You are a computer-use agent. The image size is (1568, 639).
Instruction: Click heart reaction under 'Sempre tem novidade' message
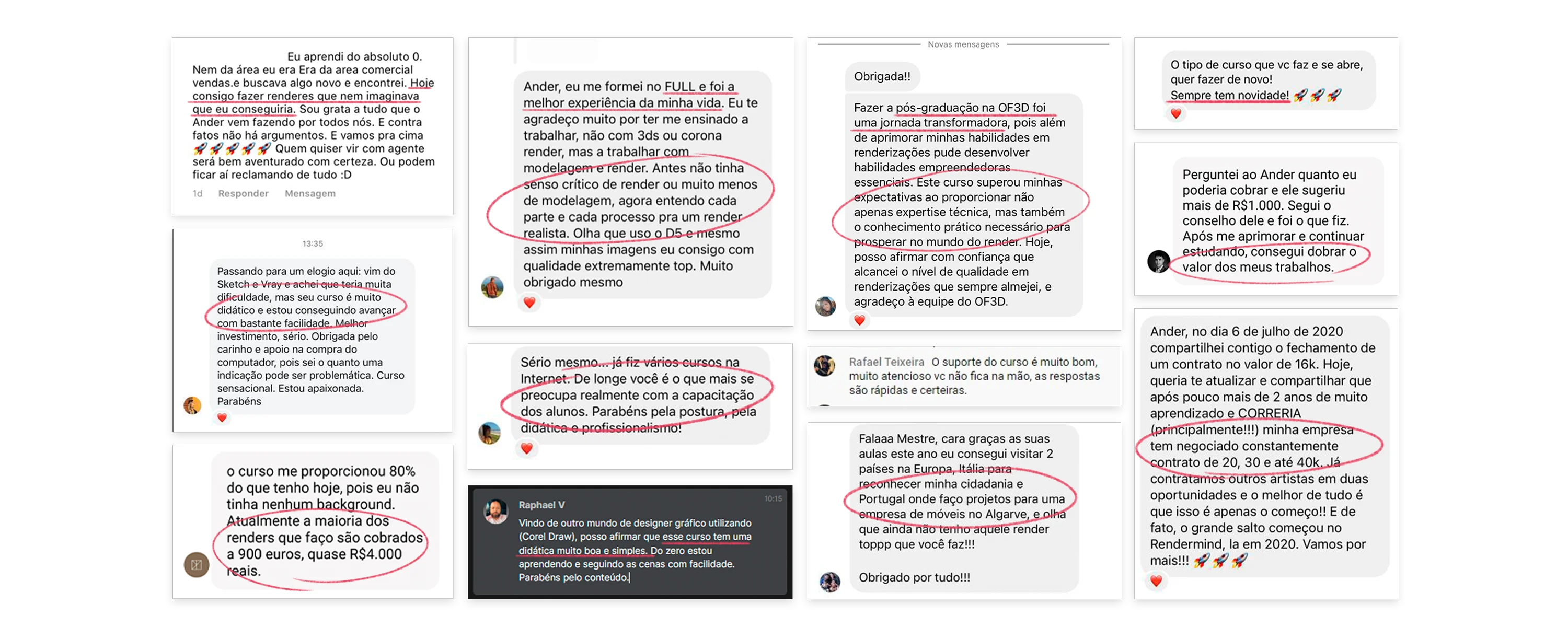pos(1175,113)
